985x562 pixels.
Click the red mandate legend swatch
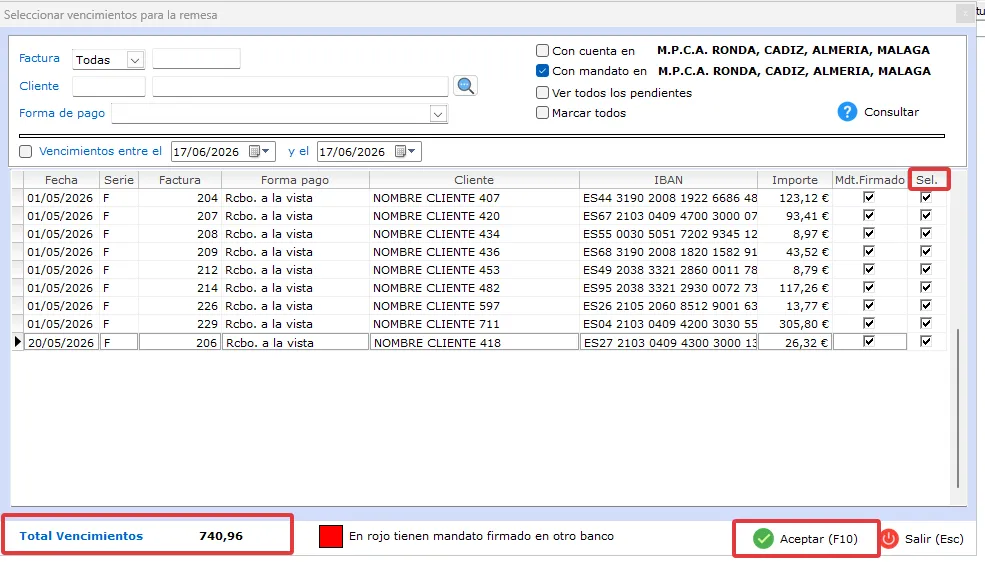coord(331,536)
